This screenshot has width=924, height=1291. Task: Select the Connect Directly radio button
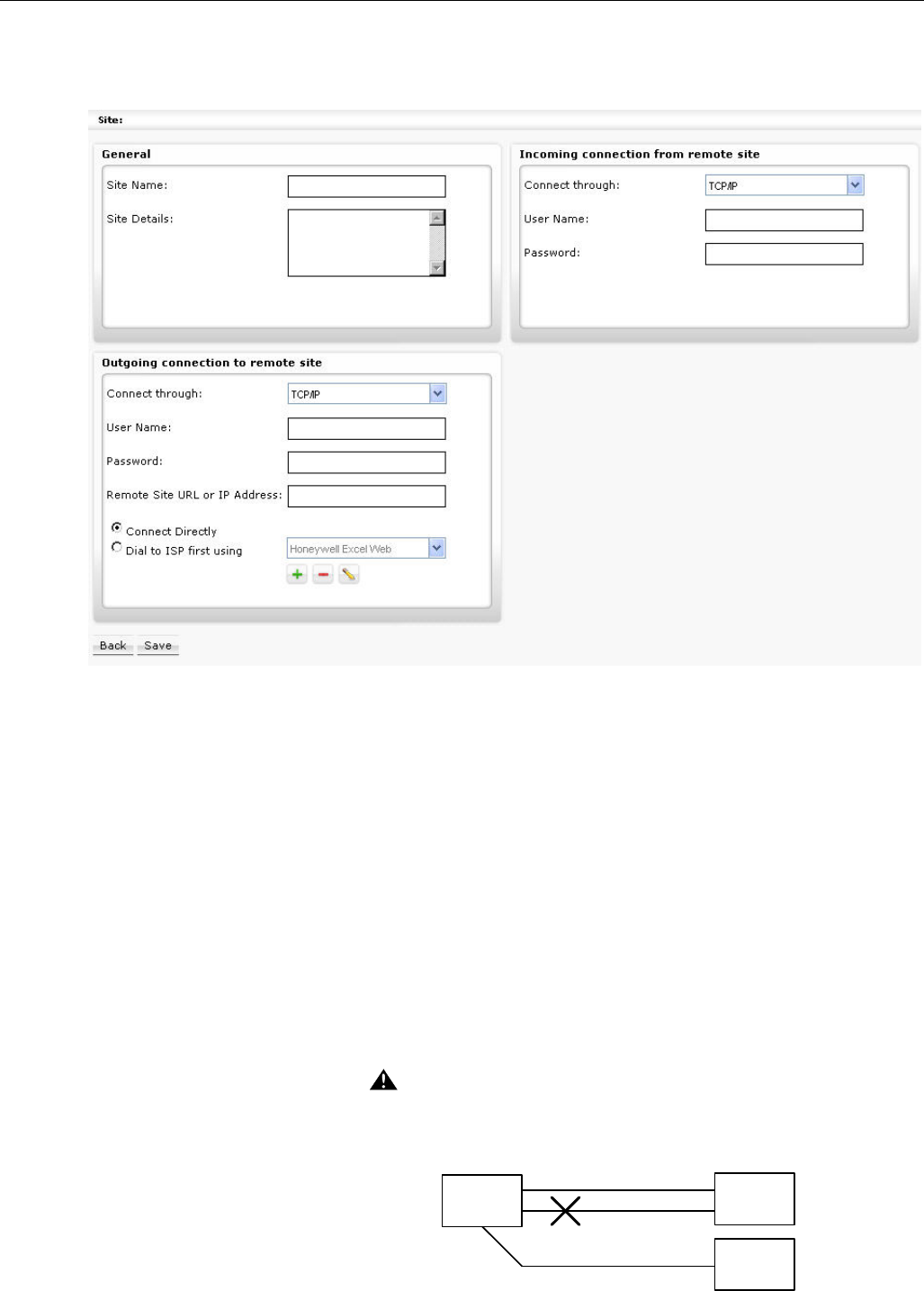pos(117,528)
